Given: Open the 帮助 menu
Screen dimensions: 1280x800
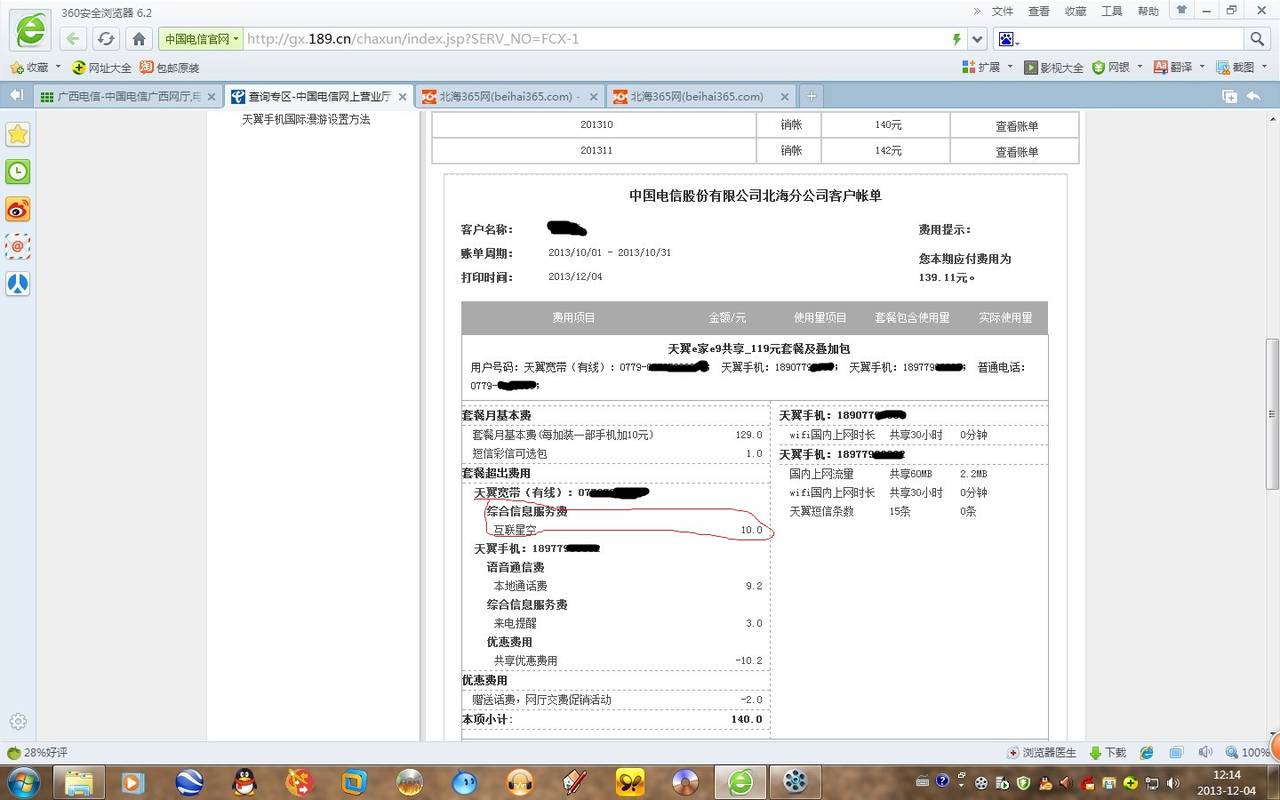Looking at the screenshot, I should click(x=1148, y=11).
